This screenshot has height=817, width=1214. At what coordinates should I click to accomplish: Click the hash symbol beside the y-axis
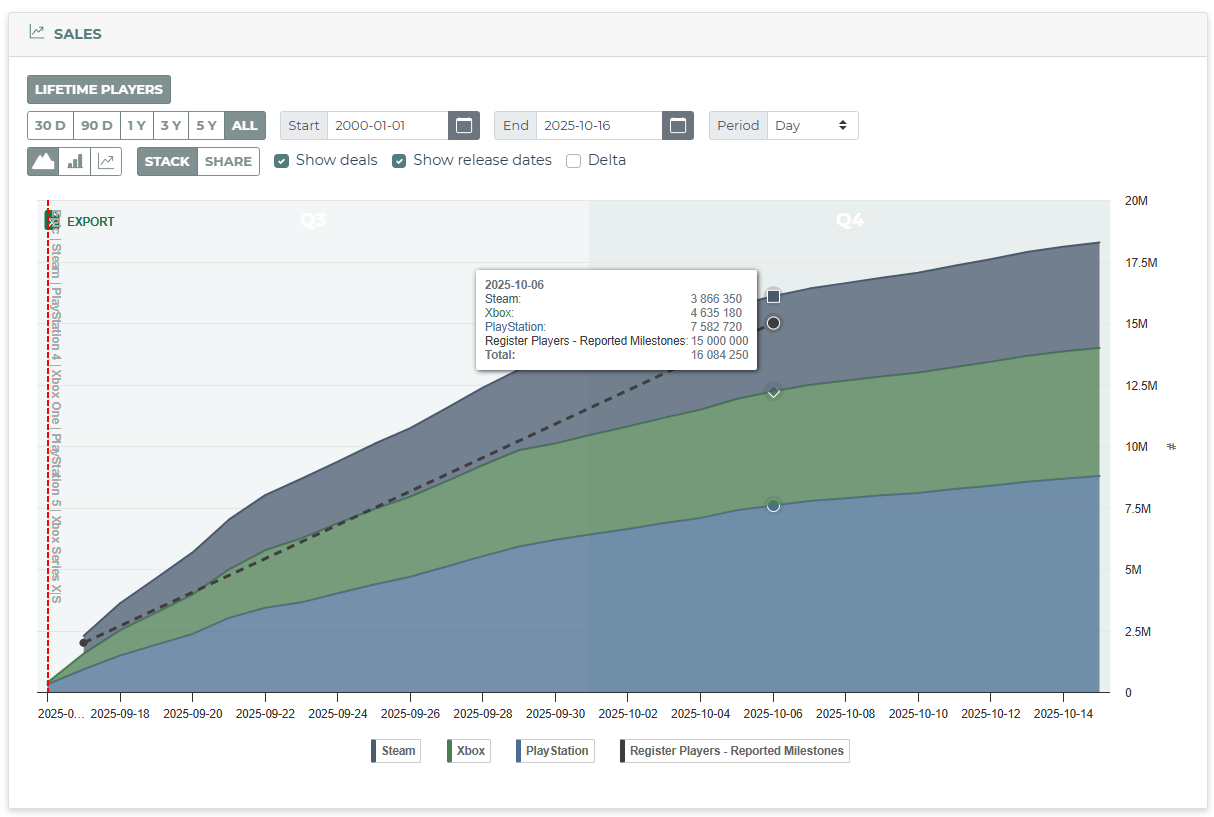(x=1171, y=446)
